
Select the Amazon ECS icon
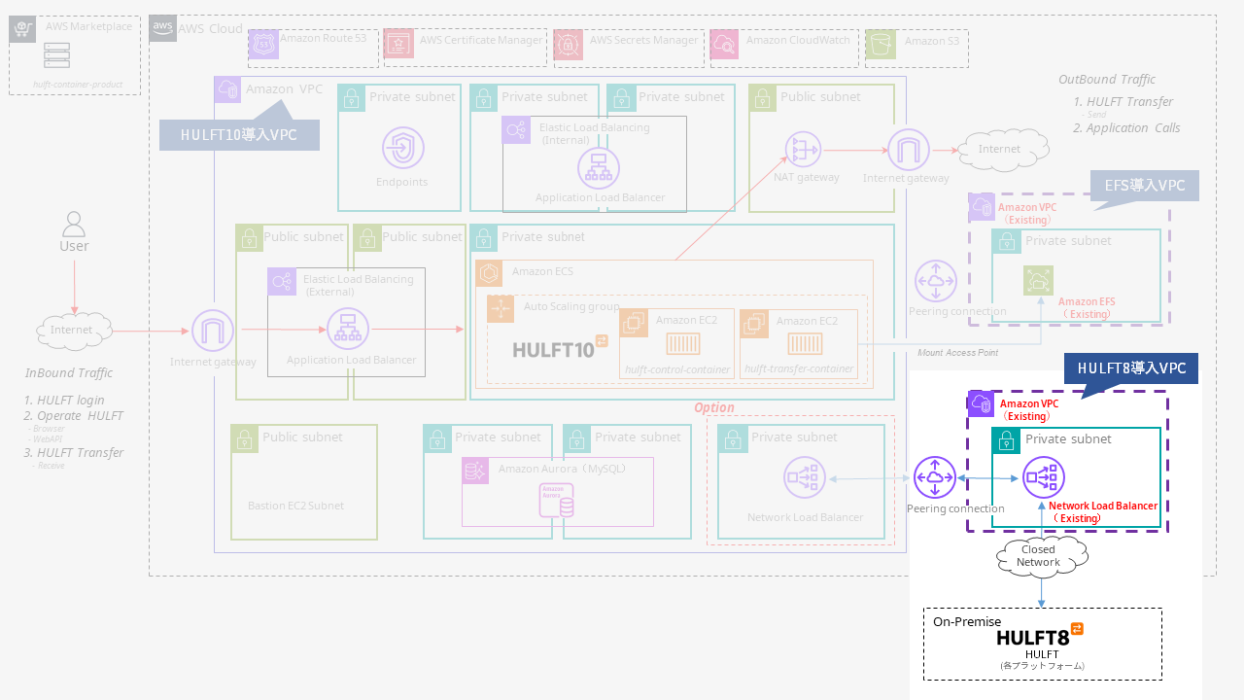490,273
